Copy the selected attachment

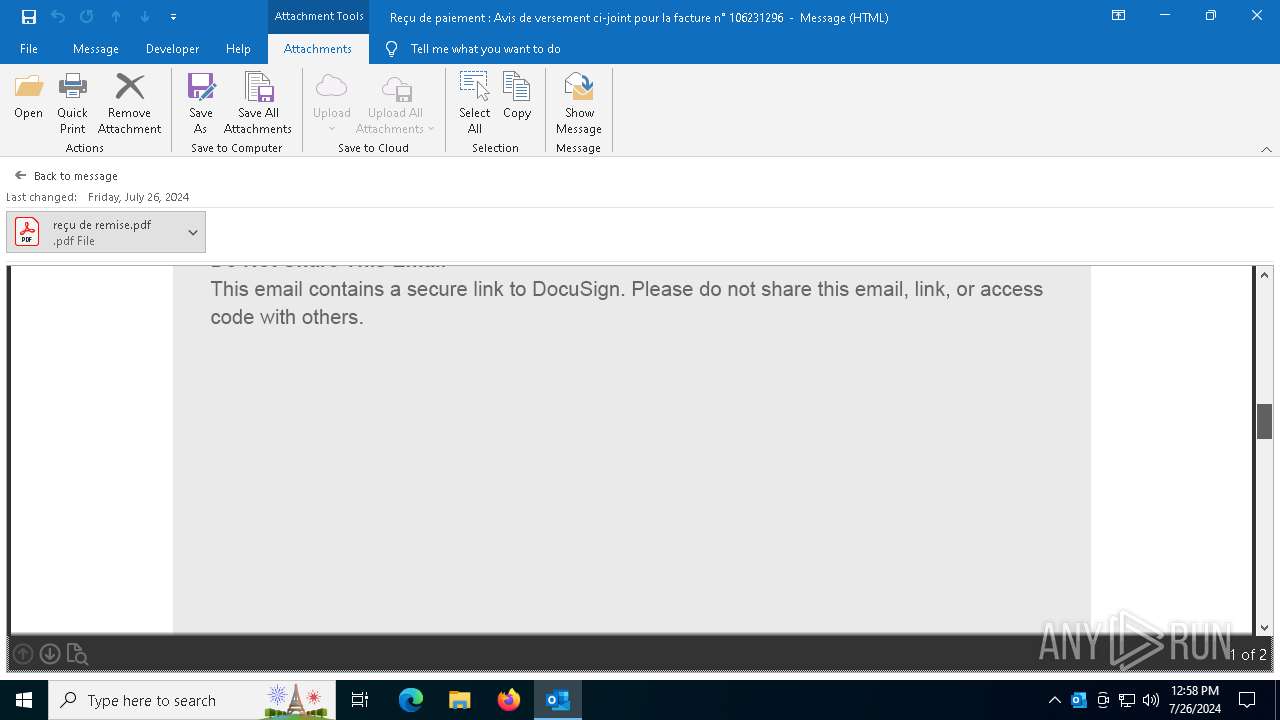pos(517,98)
